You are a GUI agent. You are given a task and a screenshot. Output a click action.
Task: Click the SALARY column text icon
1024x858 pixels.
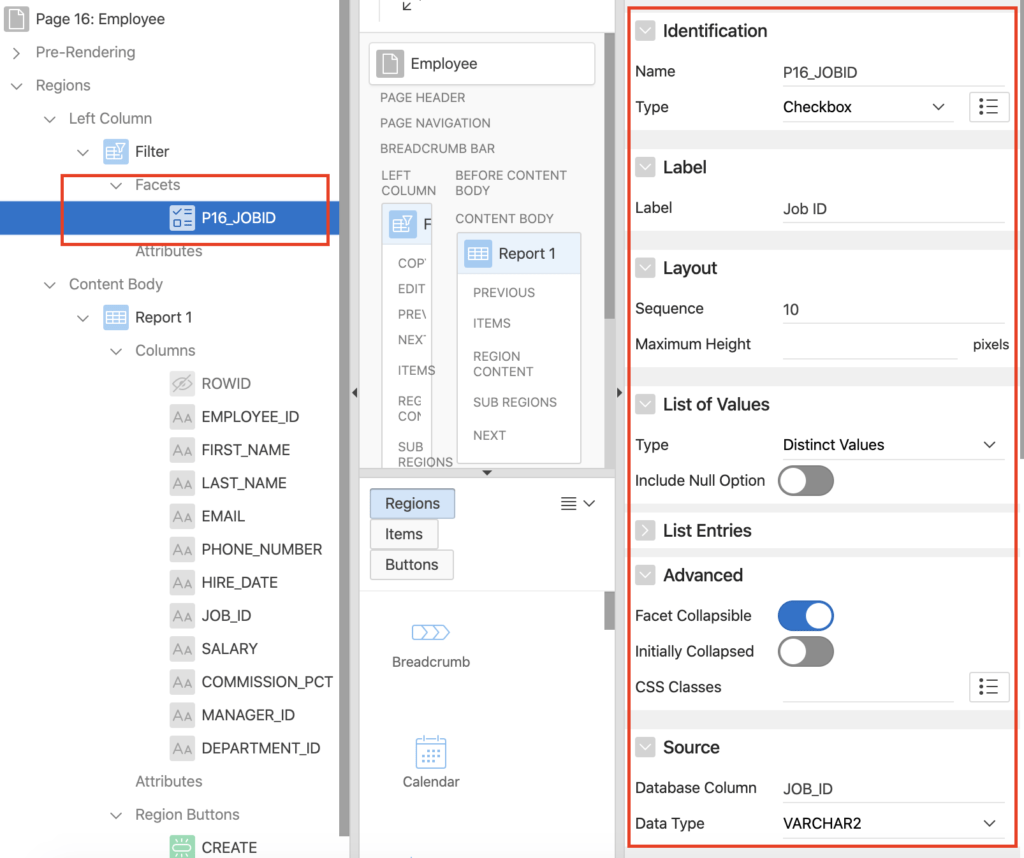click(182, 649)
